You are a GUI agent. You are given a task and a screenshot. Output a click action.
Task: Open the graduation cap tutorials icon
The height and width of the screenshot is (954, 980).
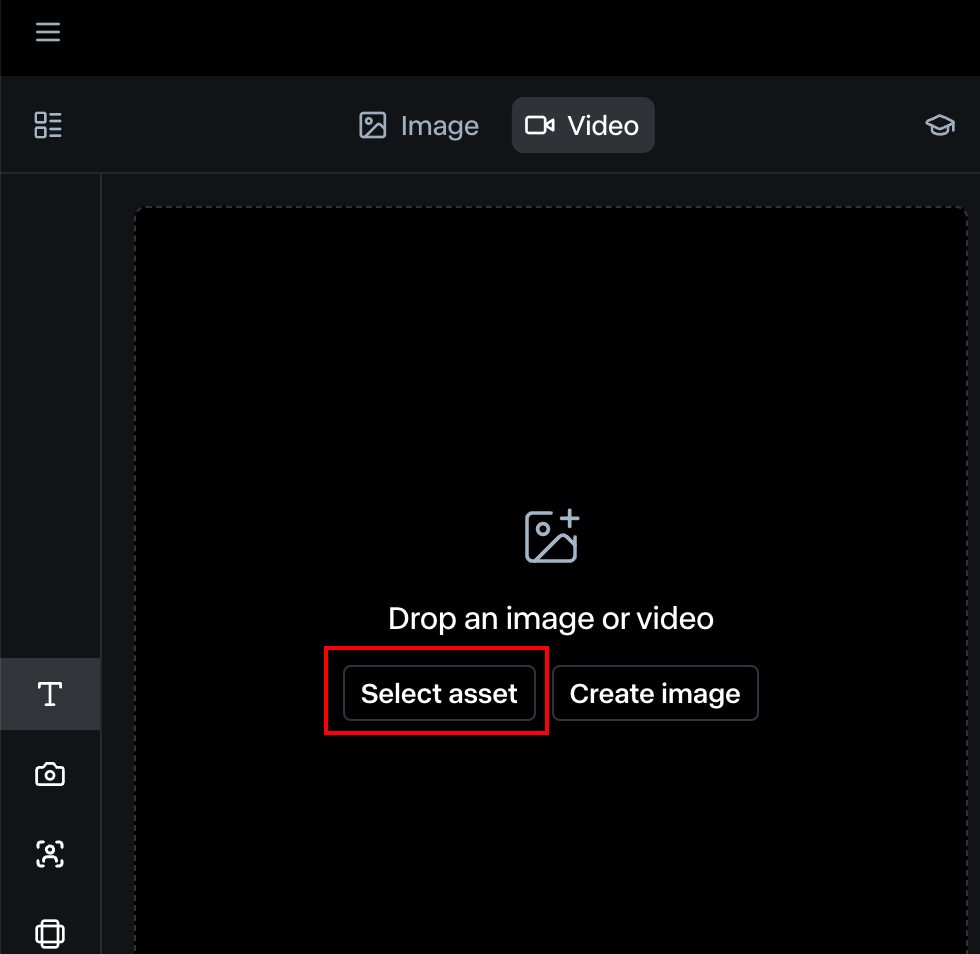[x=939, y=125]
